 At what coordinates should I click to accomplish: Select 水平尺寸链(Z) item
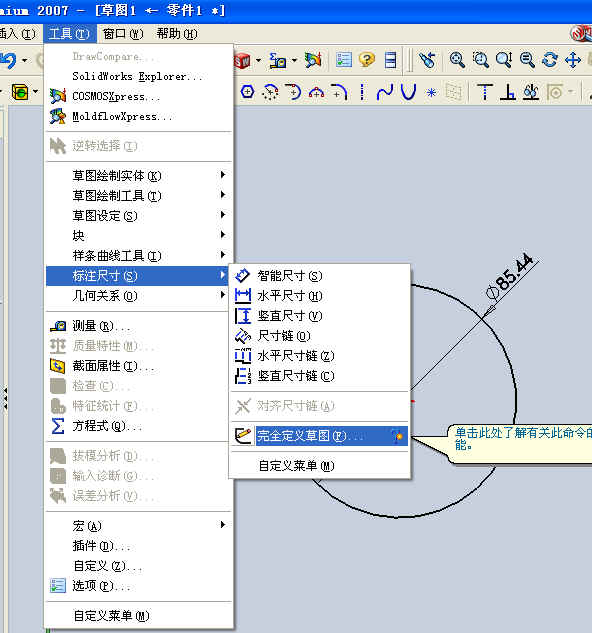pyautogui.click(x=320, y=356)
